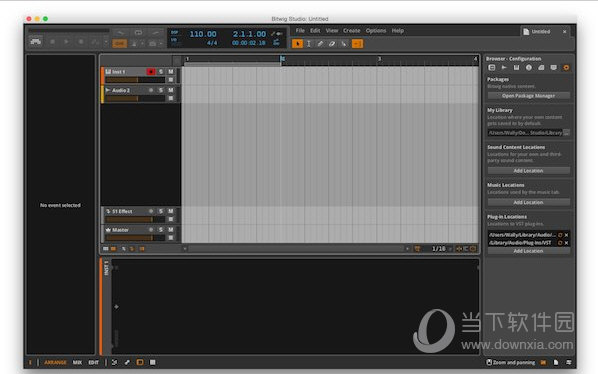Switch to the MIX view
Viewport: 598px width, 374px height.
coord(77,363)
